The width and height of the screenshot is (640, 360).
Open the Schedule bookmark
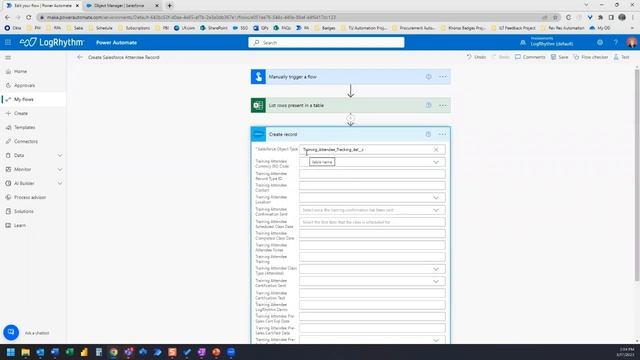click(100, 28)
